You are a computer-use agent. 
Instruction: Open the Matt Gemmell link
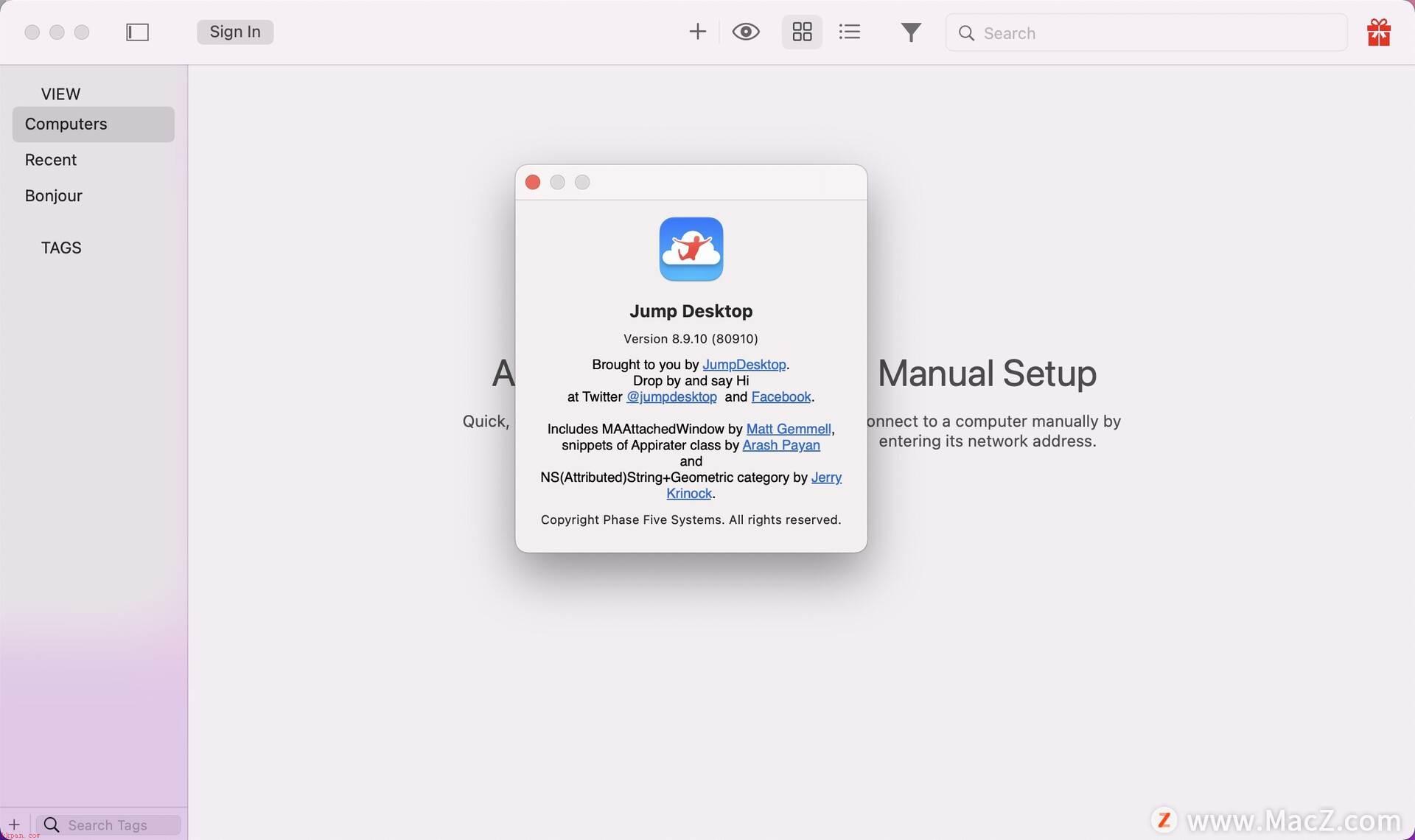pyautogui.click(x=789, y=429)
